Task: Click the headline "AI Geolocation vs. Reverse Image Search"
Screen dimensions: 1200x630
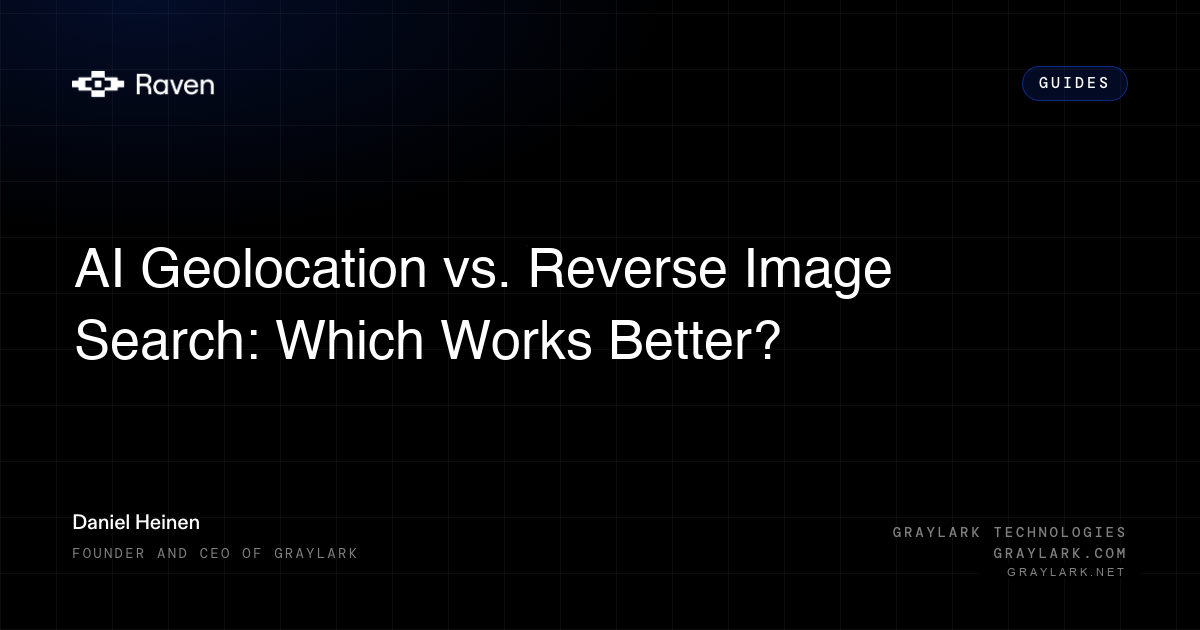Action: 483,305
